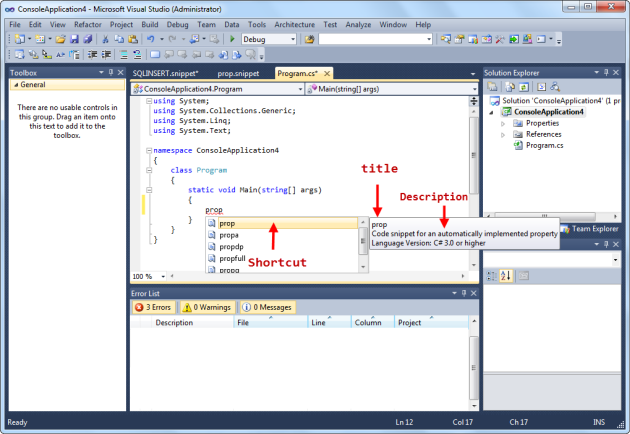Click the Undo toolbar icon
This screenshot has width=630, height=434.
[x=150, y=39]
